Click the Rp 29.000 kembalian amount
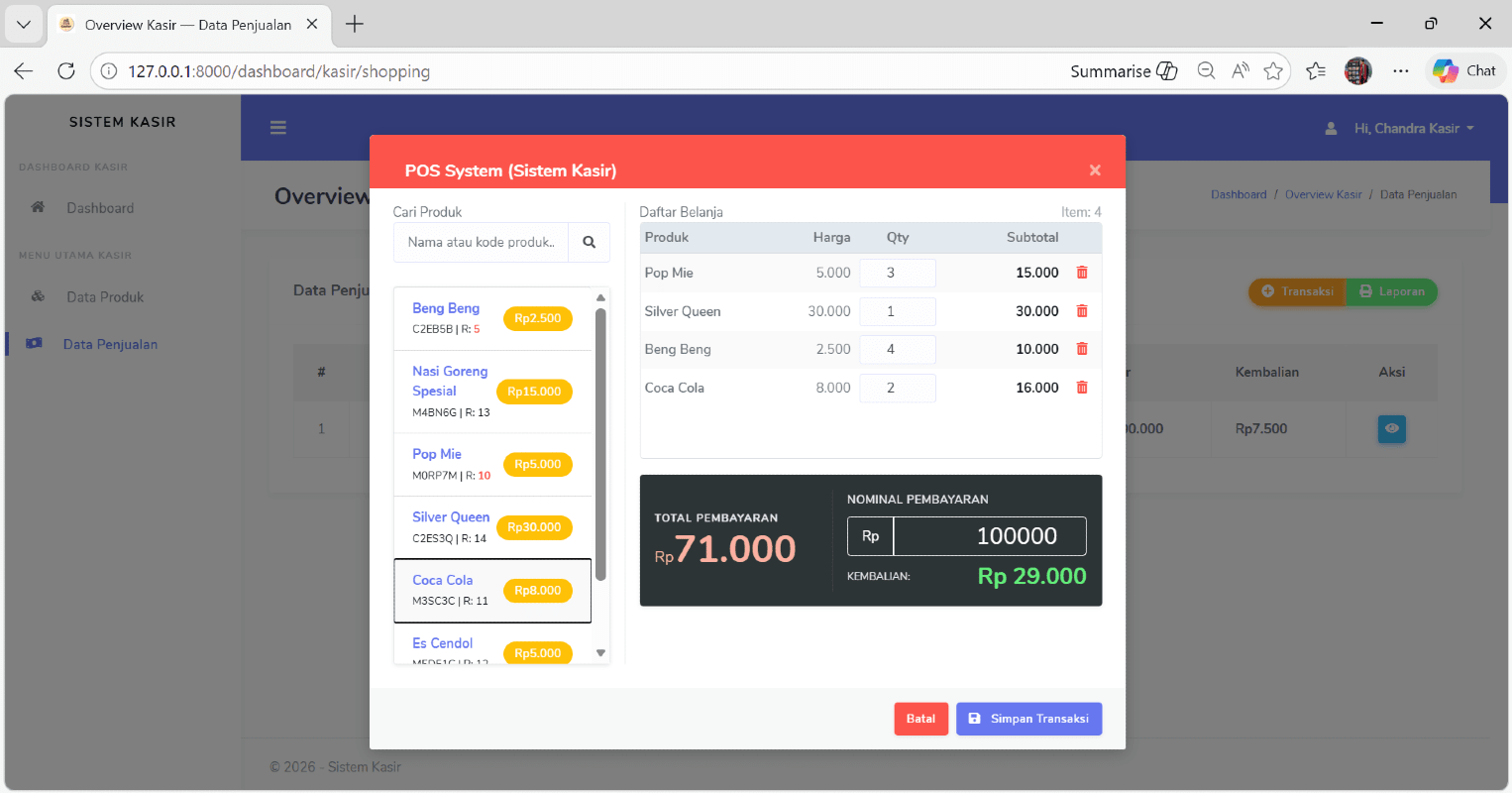The width and height of the screenshot is (1512, 793). 1031,576
